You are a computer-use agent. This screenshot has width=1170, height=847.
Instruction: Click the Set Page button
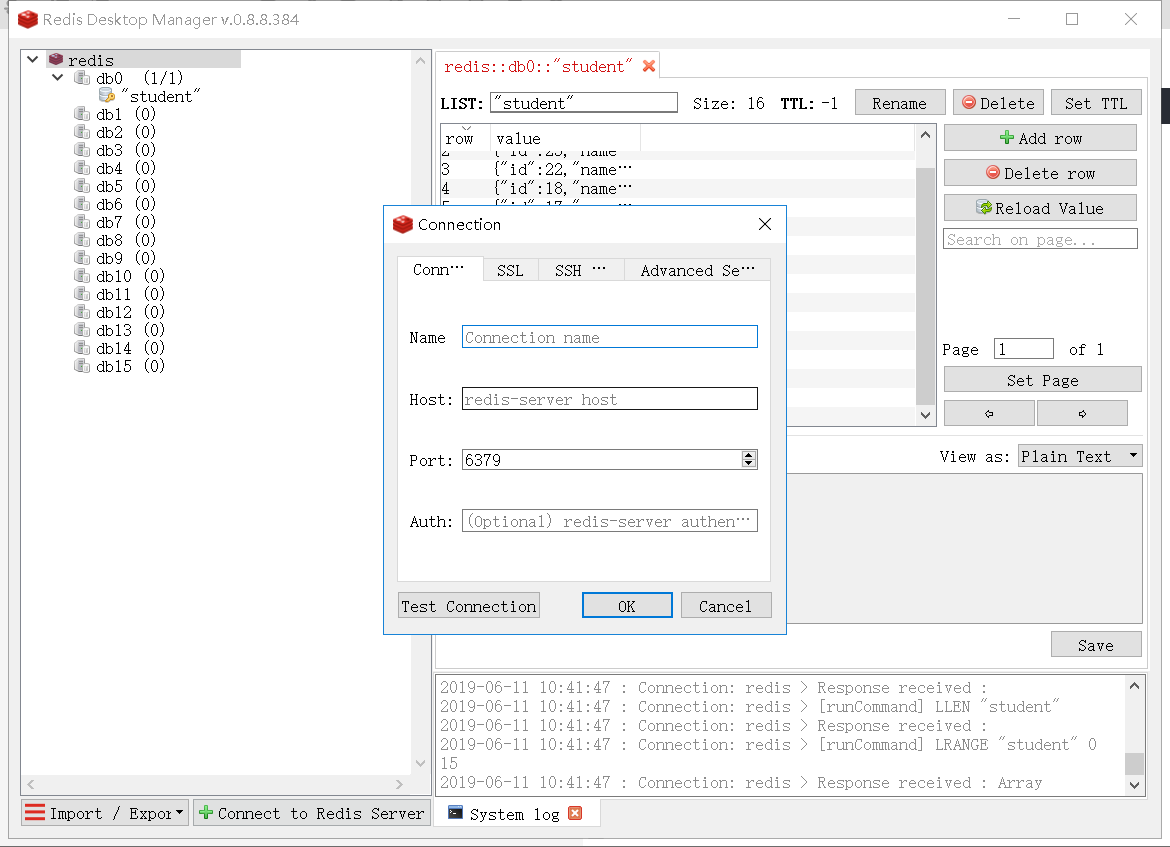tap(1042, 380)
